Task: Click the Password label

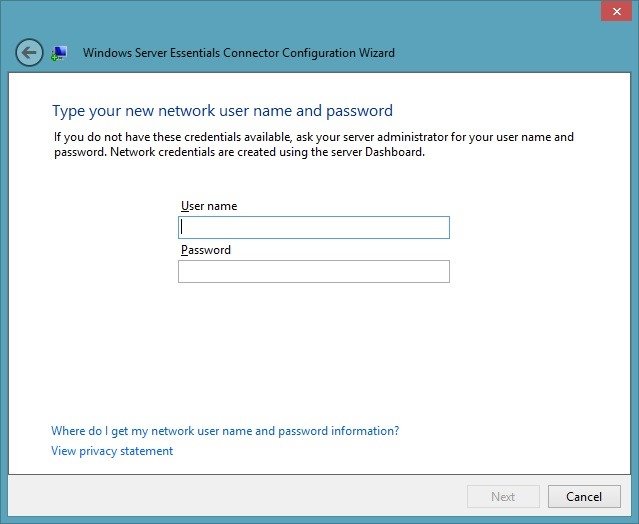Action: [206, 250]
